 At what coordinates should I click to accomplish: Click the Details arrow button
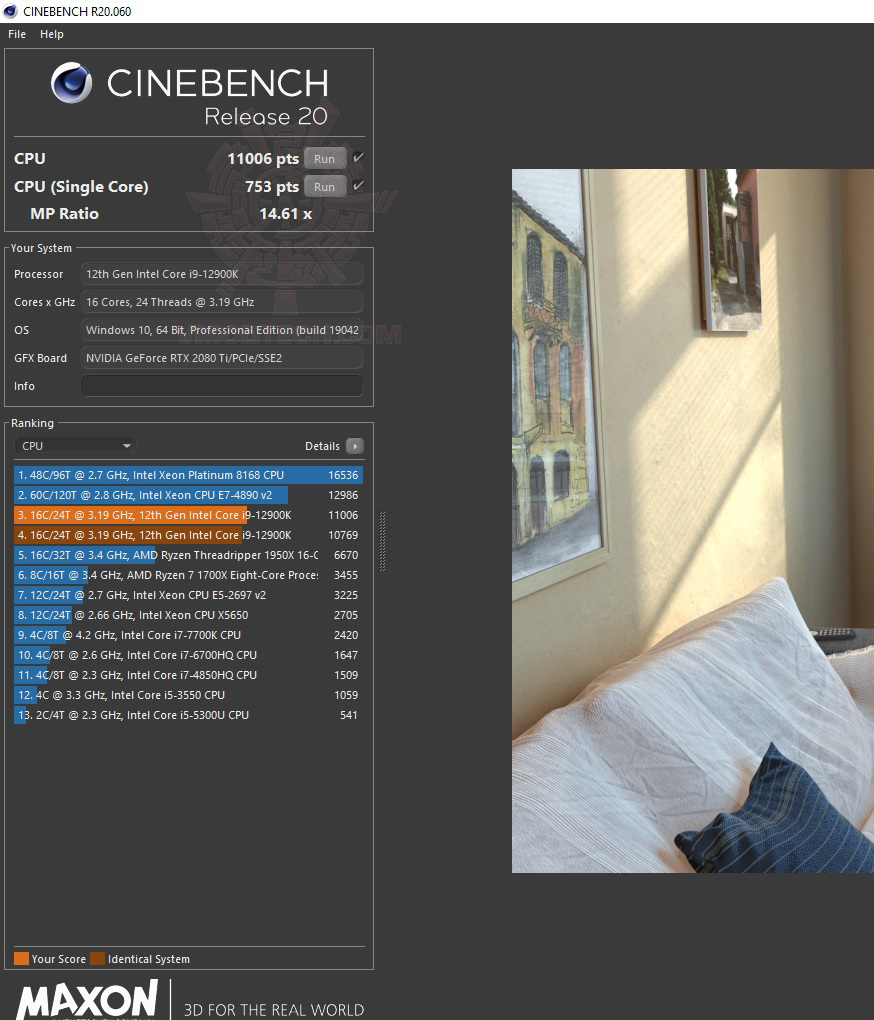[355, 446]
